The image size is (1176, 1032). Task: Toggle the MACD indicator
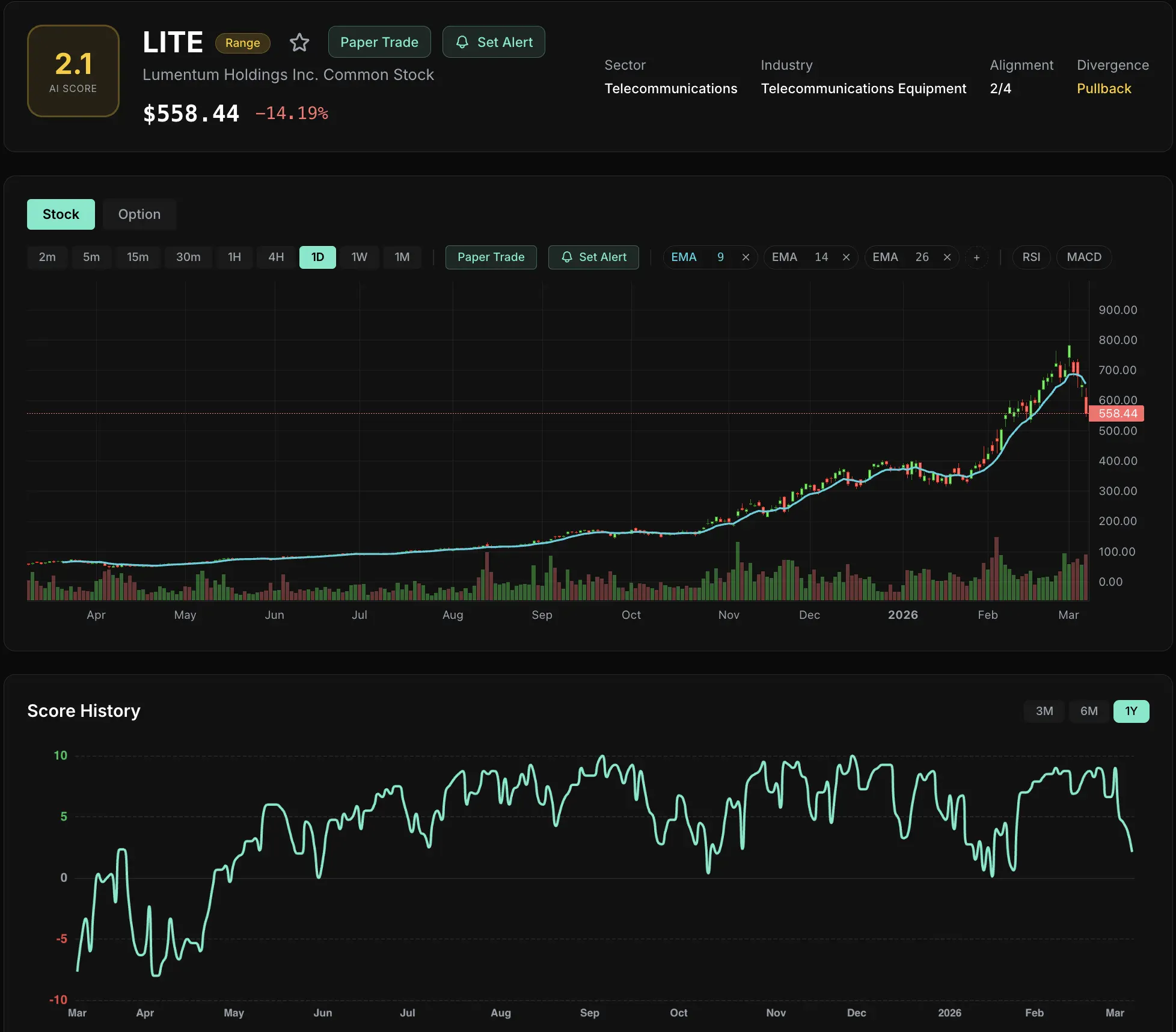pyautogui.click(x=1084, y=257)
